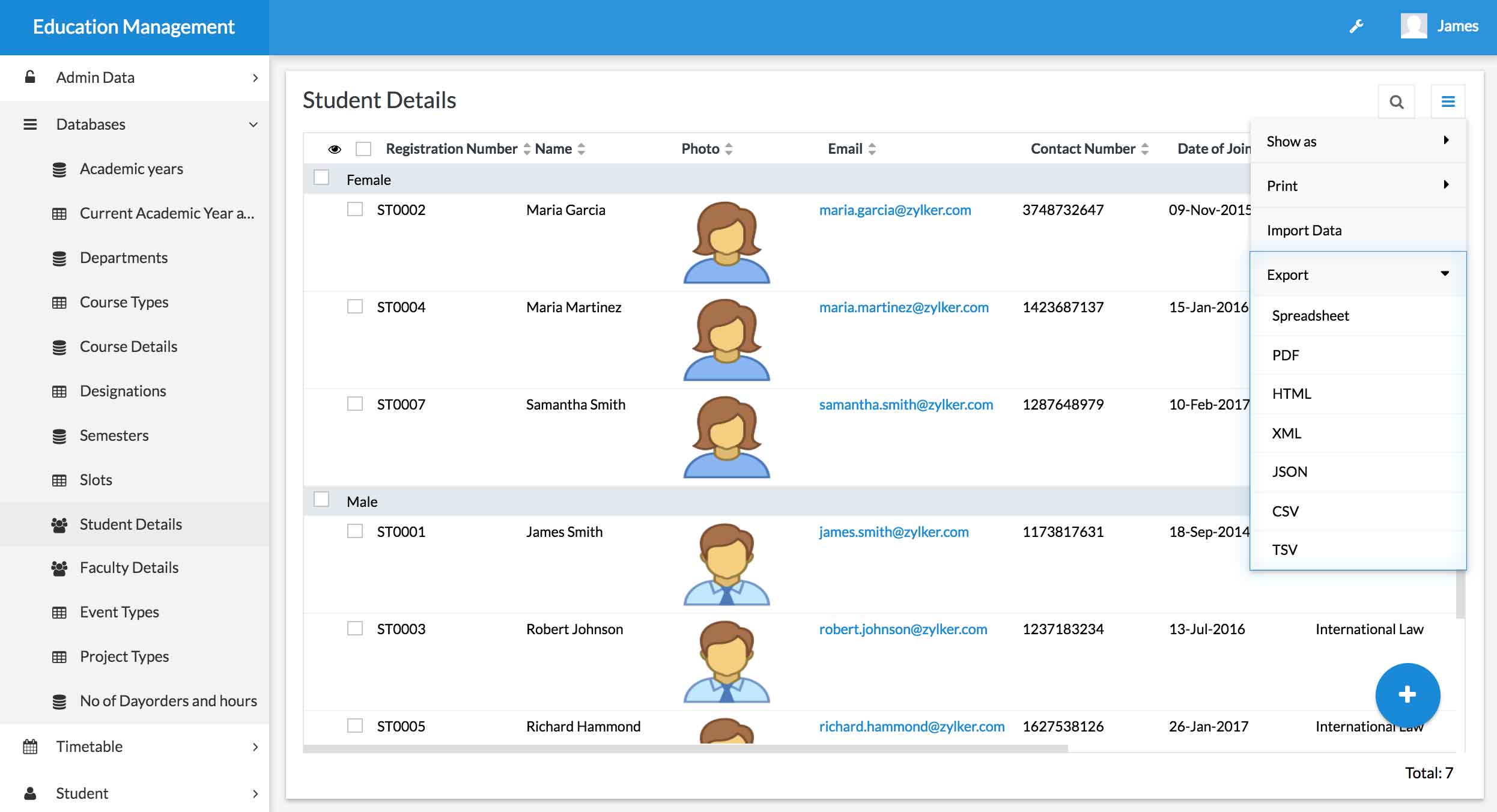Click the Academic years database icon
Screen dimensions: 1497x812
[59, 170]
